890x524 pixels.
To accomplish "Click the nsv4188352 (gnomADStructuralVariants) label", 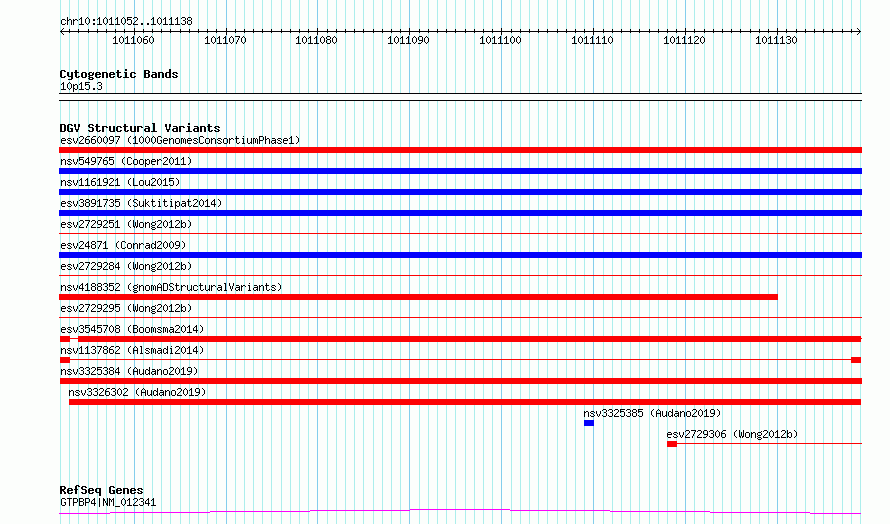I will coord(171,287).
